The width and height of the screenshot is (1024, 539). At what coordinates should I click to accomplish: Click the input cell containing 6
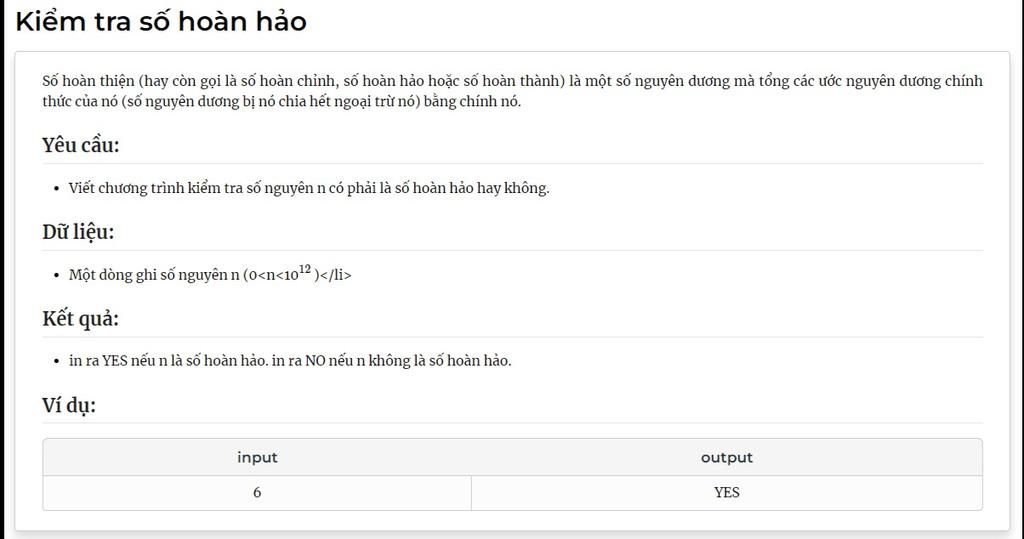tap(257, 492)
